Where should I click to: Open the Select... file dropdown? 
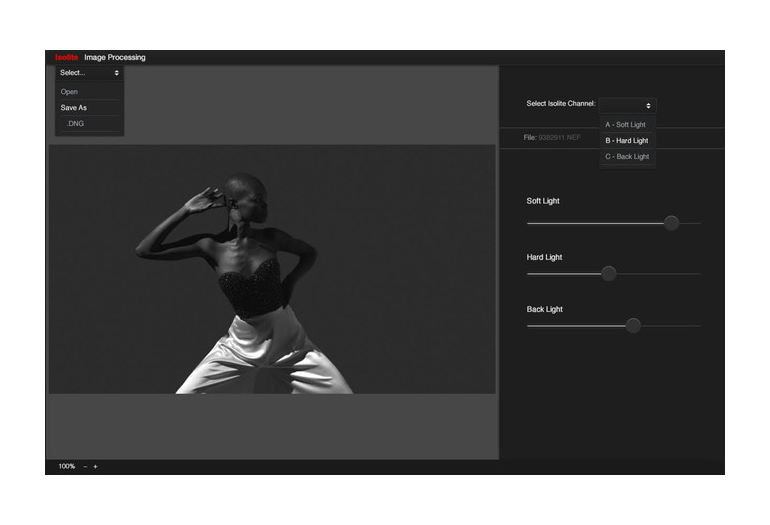click(x=88, y=73)
